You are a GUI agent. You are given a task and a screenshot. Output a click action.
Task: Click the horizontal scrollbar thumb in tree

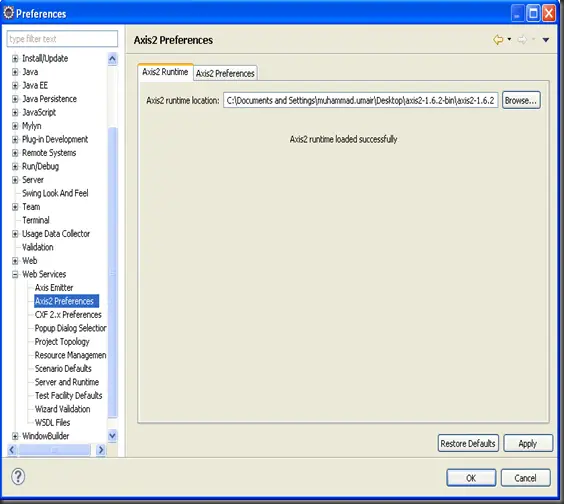click(54, 450)
